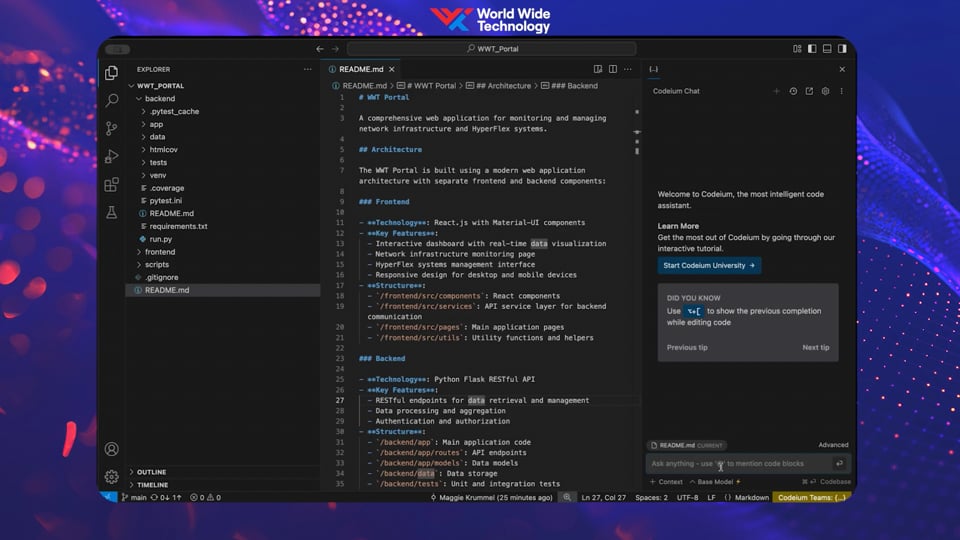Select the Codeium panel tab icon

(x=654, y=69)
